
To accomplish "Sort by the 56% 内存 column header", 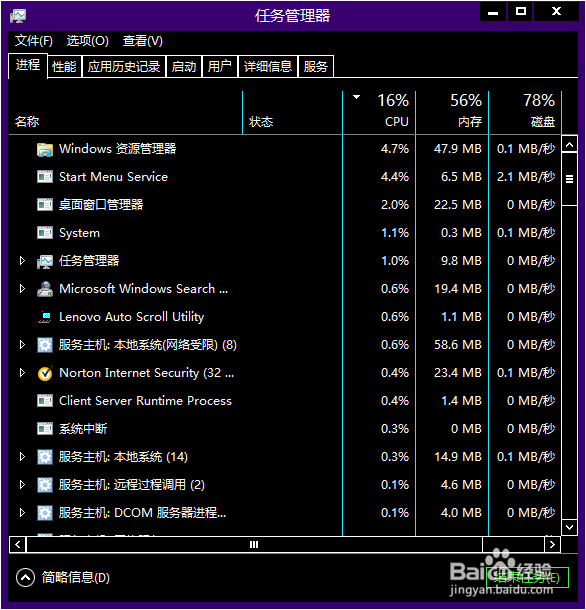I will pos(452,113).
